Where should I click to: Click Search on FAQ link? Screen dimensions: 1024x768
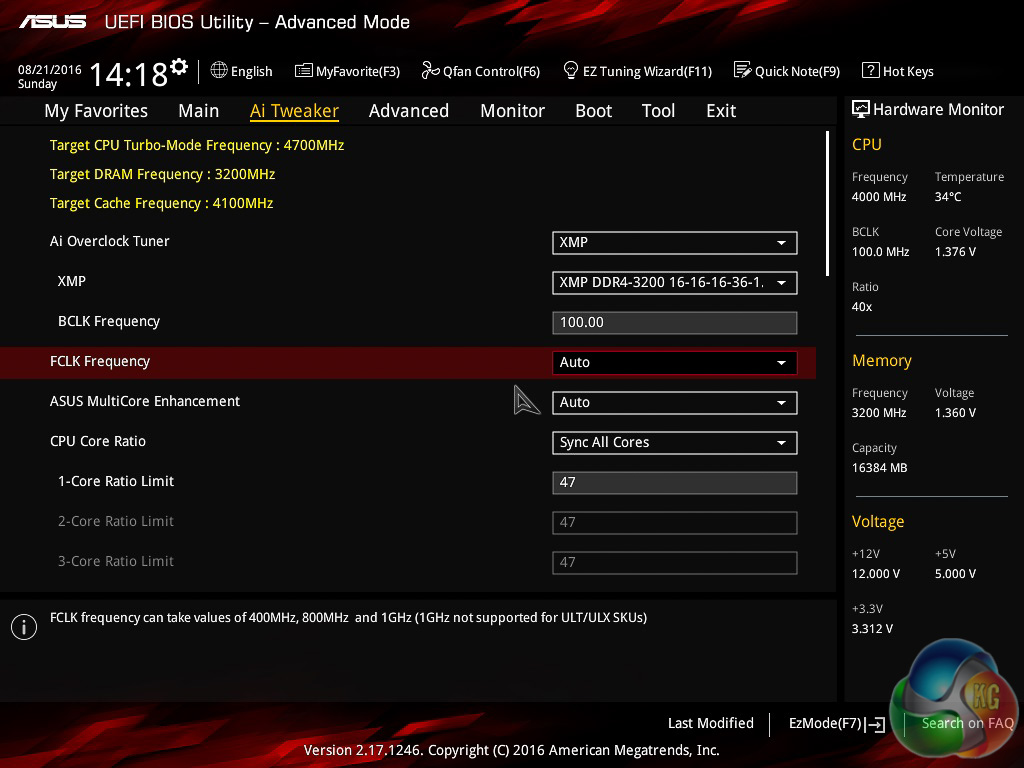[967, 723]
